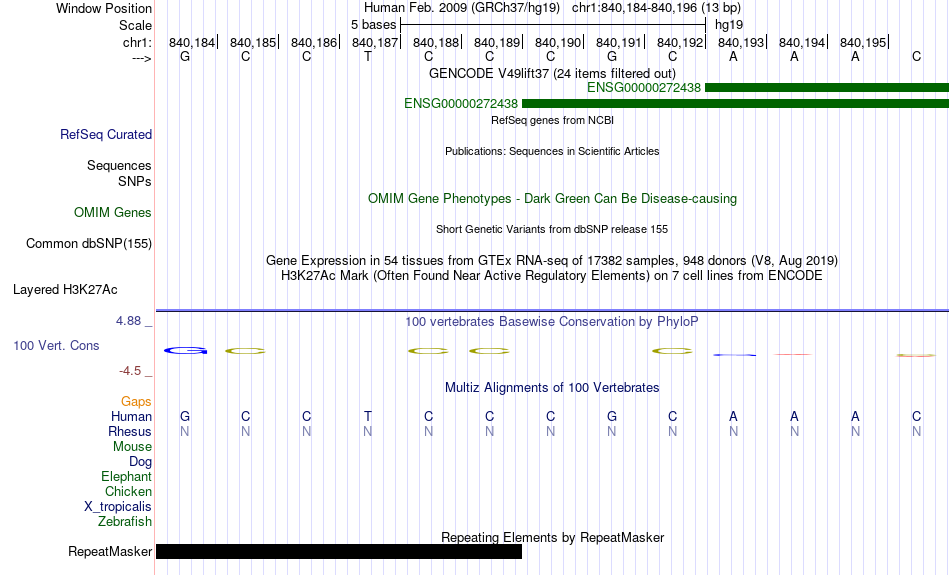This screenshot has width=950, height=575.
Task: Click the Short Genetic Variants from dbSNP title
Action: (552, 229)
